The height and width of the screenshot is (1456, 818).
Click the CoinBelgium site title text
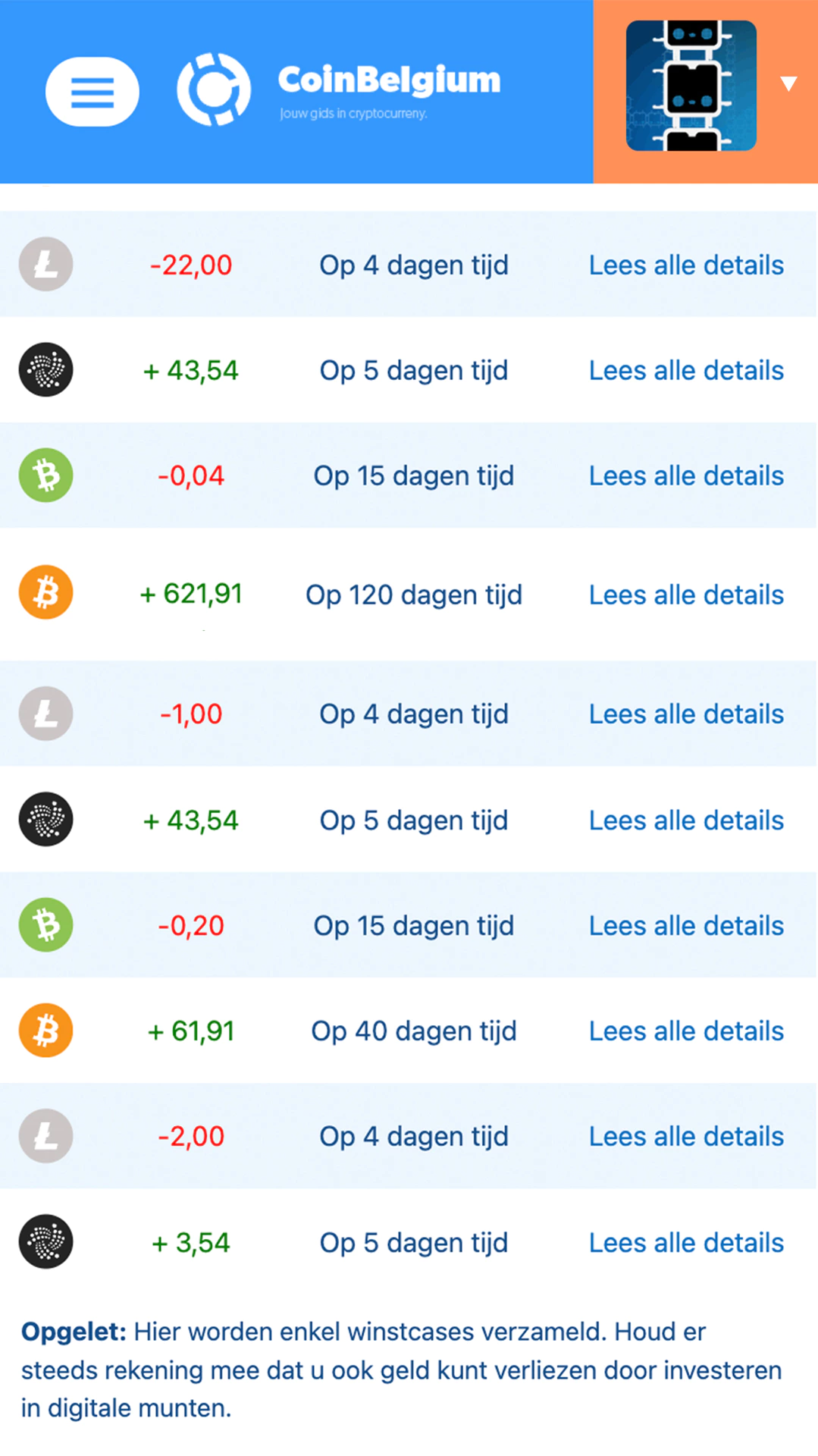[x=389, y=80]
